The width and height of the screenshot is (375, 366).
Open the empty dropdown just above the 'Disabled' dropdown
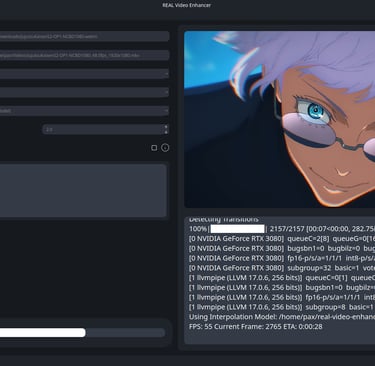coord(84,92)
